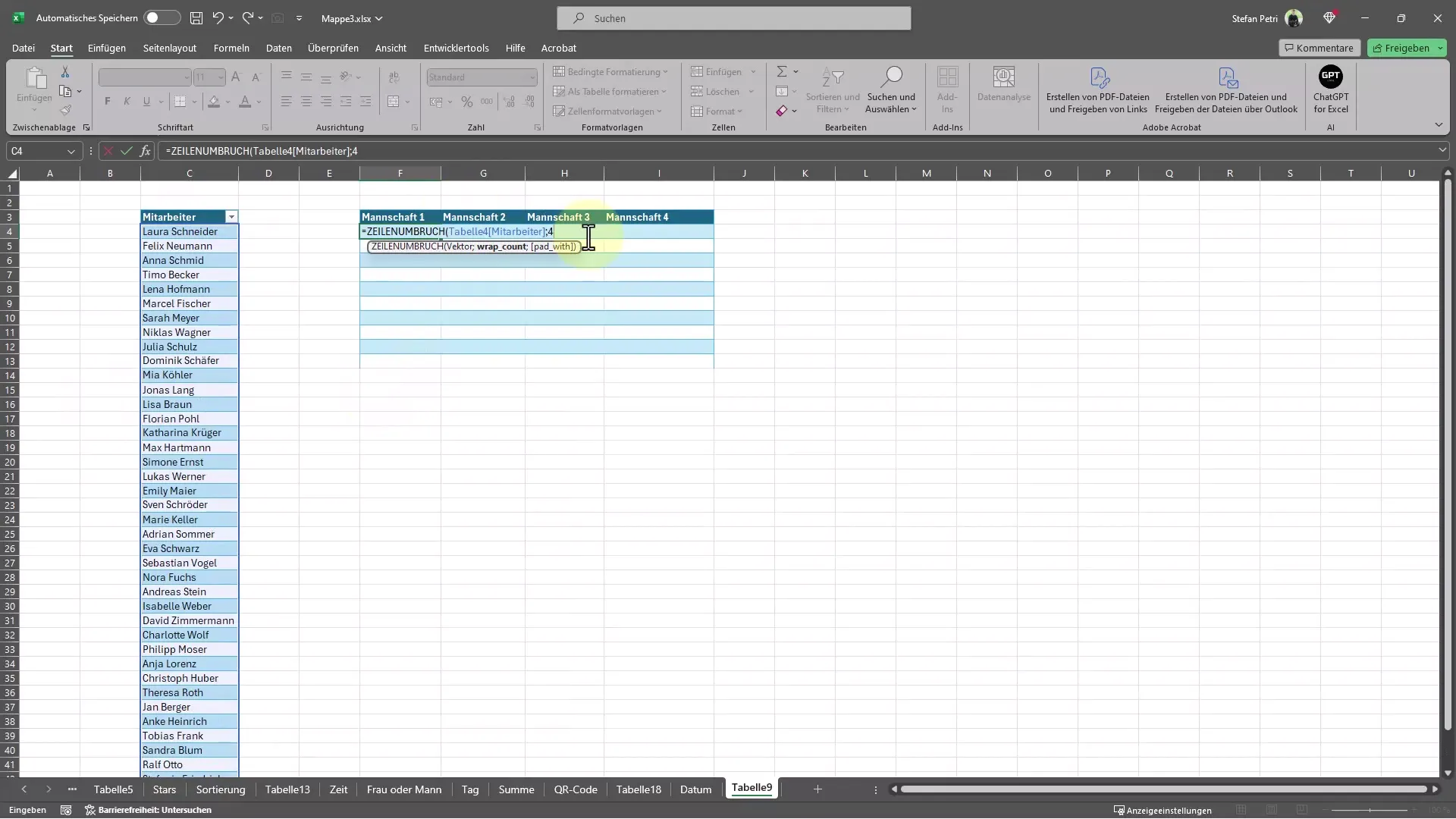Expand the Zahl format dropdown
Viewport: 1456px width, 819px height.
coord(531,76)
